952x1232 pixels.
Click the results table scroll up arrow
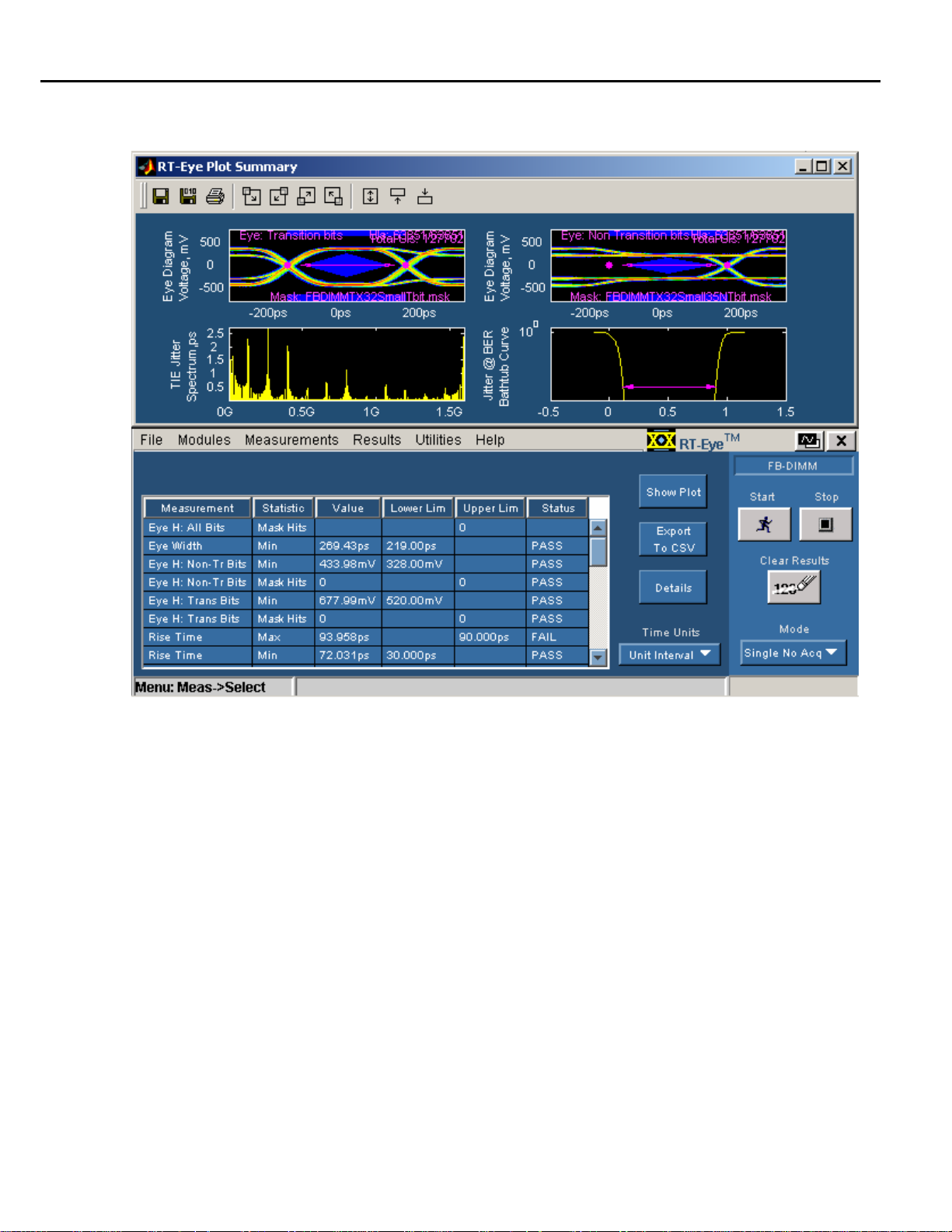pyautogui.click(x=598, y=528)
